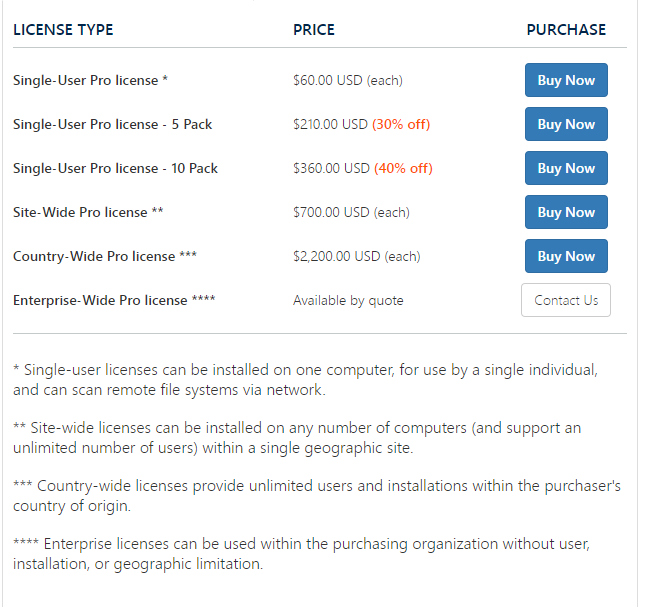Click the single-user license footnote paragraph

pyautogui.click(x=306, y=379)
